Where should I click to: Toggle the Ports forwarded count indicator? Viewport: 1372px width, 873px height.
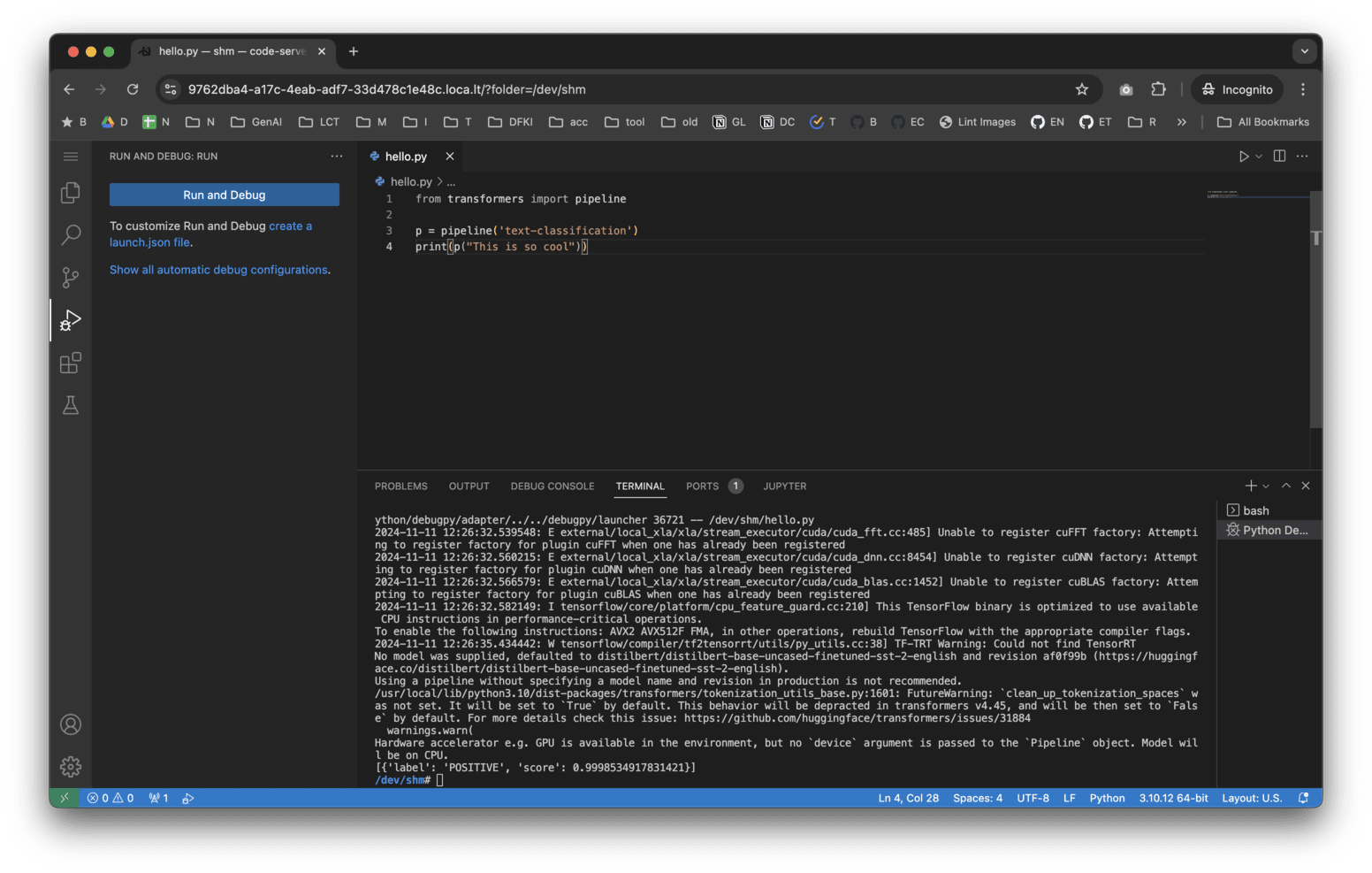[x=157, y=798]
